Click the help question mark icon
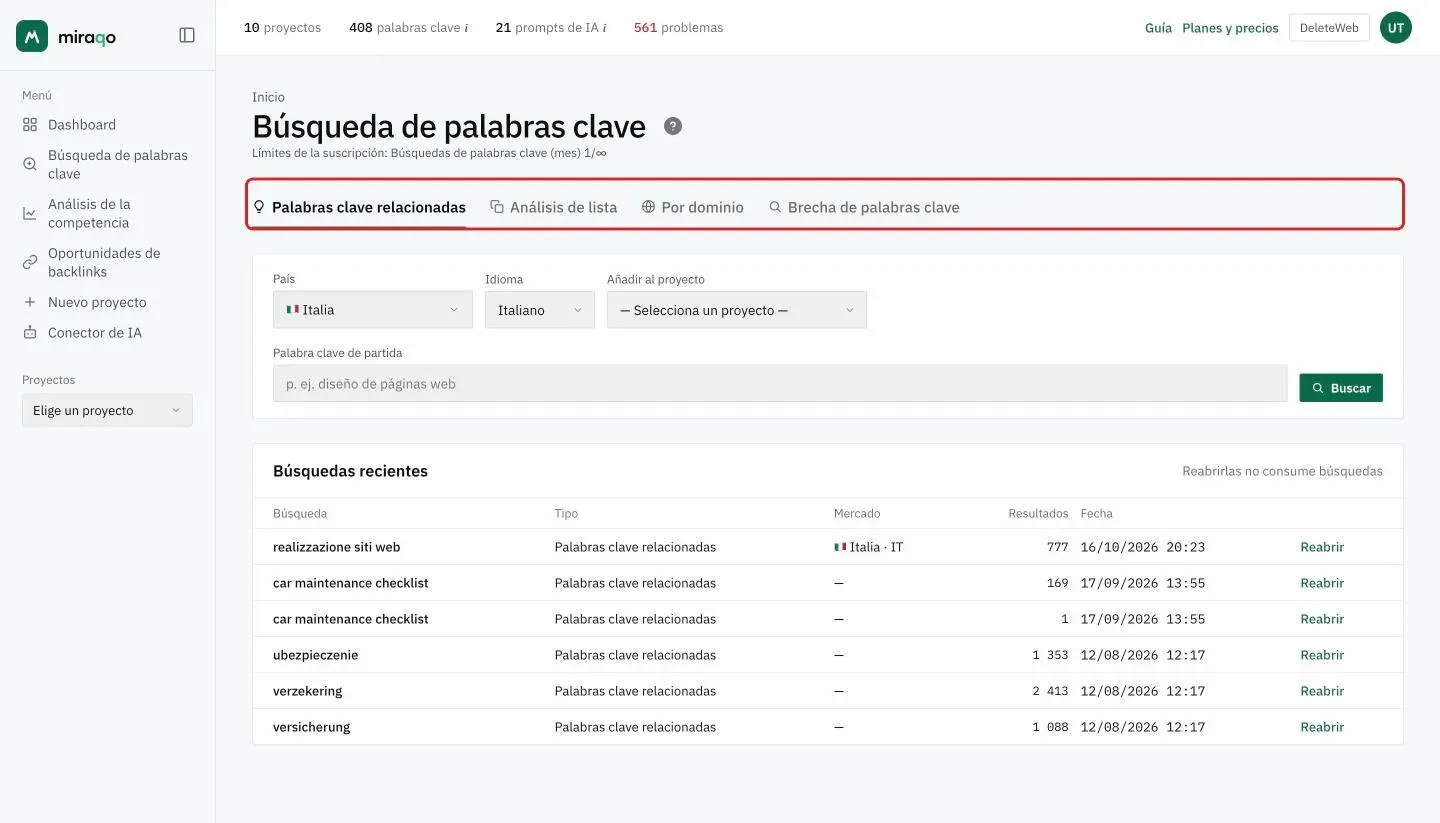 tap(673, 126)
